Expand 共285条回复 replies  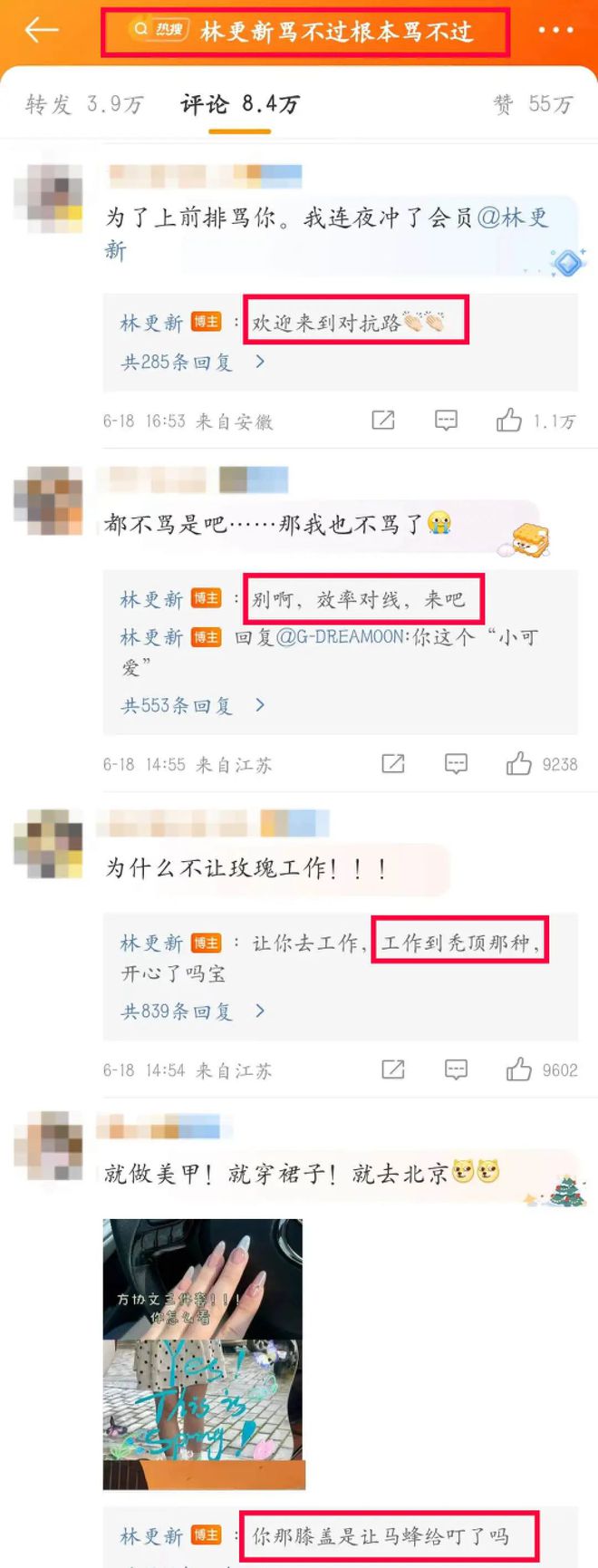193,362
